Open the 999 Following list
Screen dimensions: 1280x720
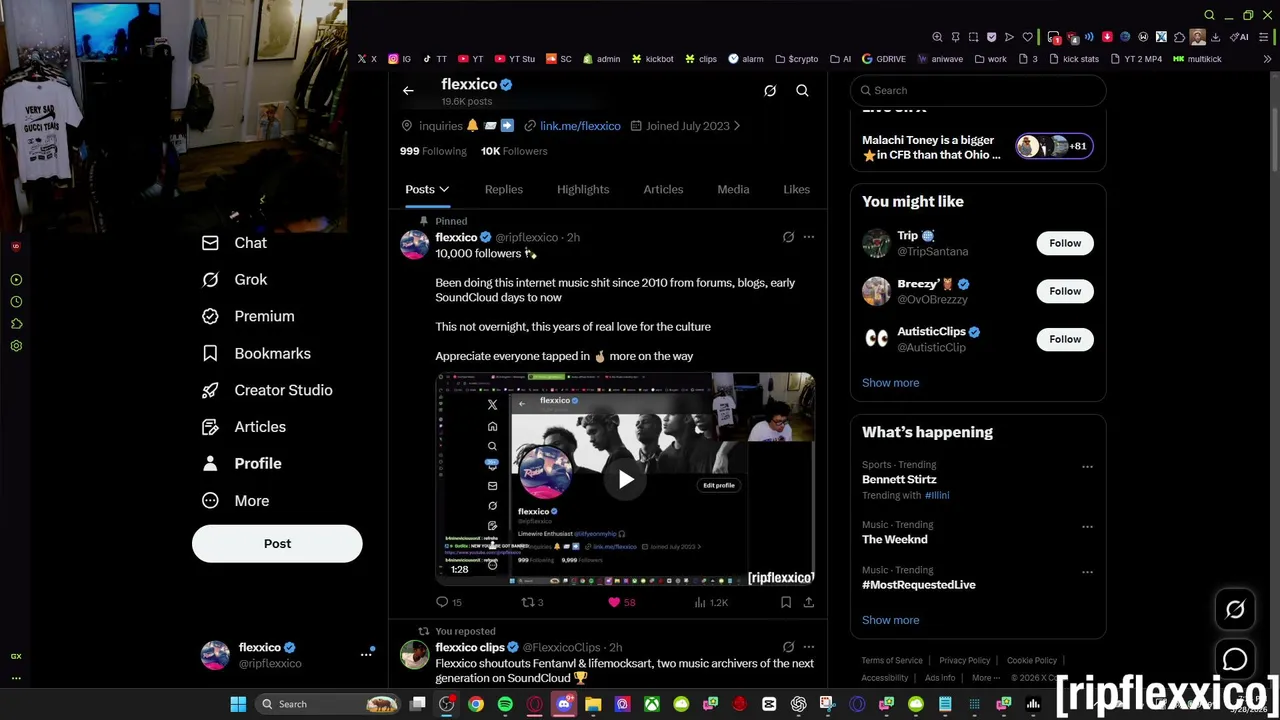coord(433,151)
